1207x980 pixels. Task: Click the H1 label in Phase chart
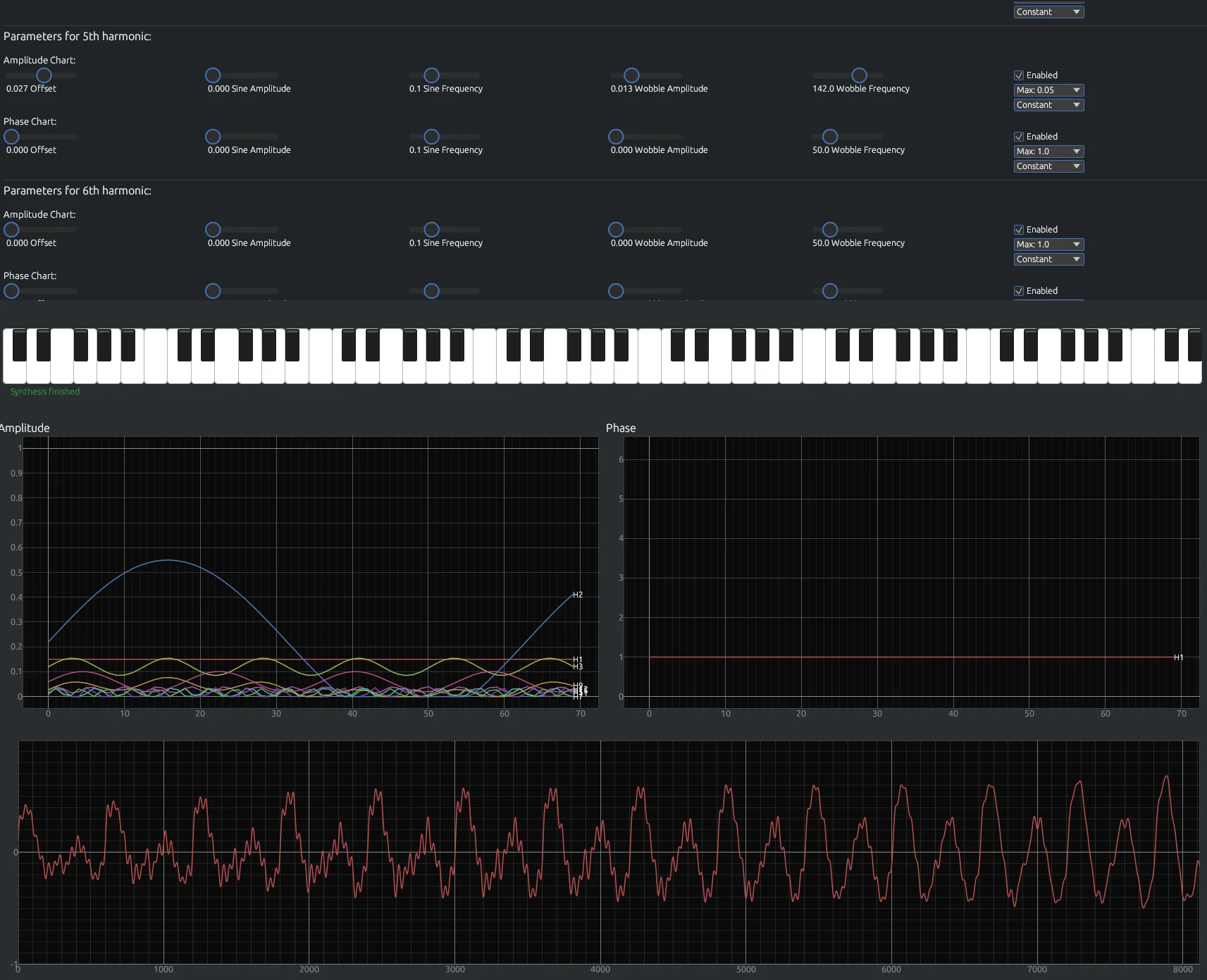[x=1178, y=657]
